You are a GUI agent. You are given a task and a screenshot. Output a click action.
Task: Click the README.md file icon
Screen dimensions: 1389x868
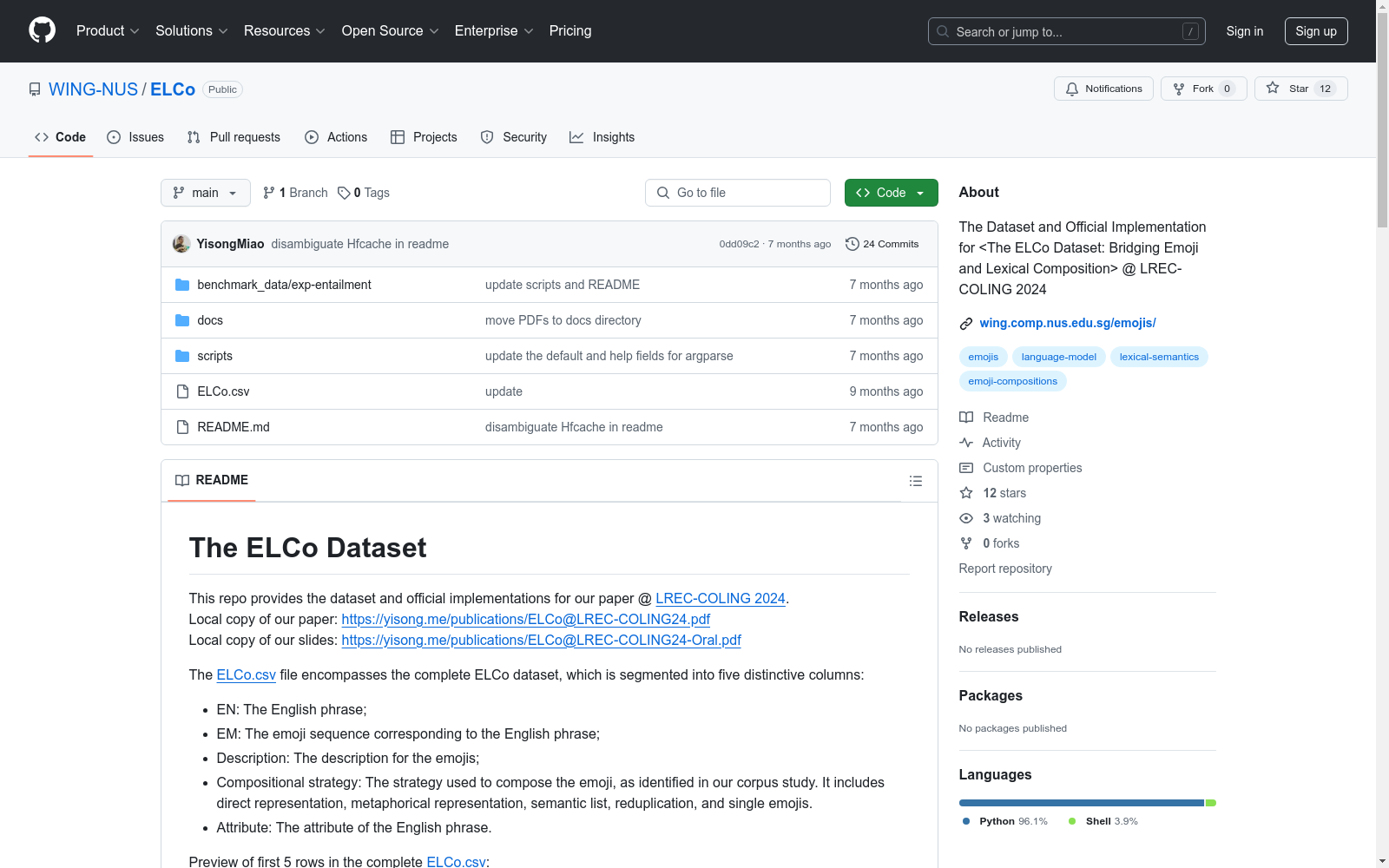182,427
